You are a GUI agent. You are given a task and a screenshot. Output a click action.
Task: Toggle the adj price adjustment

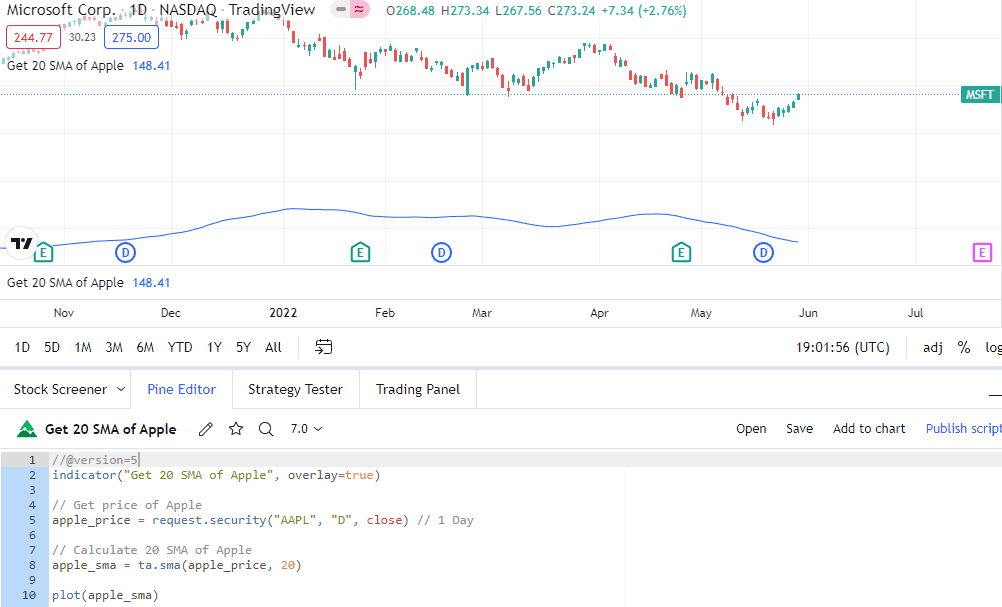[x=932, y=348]
